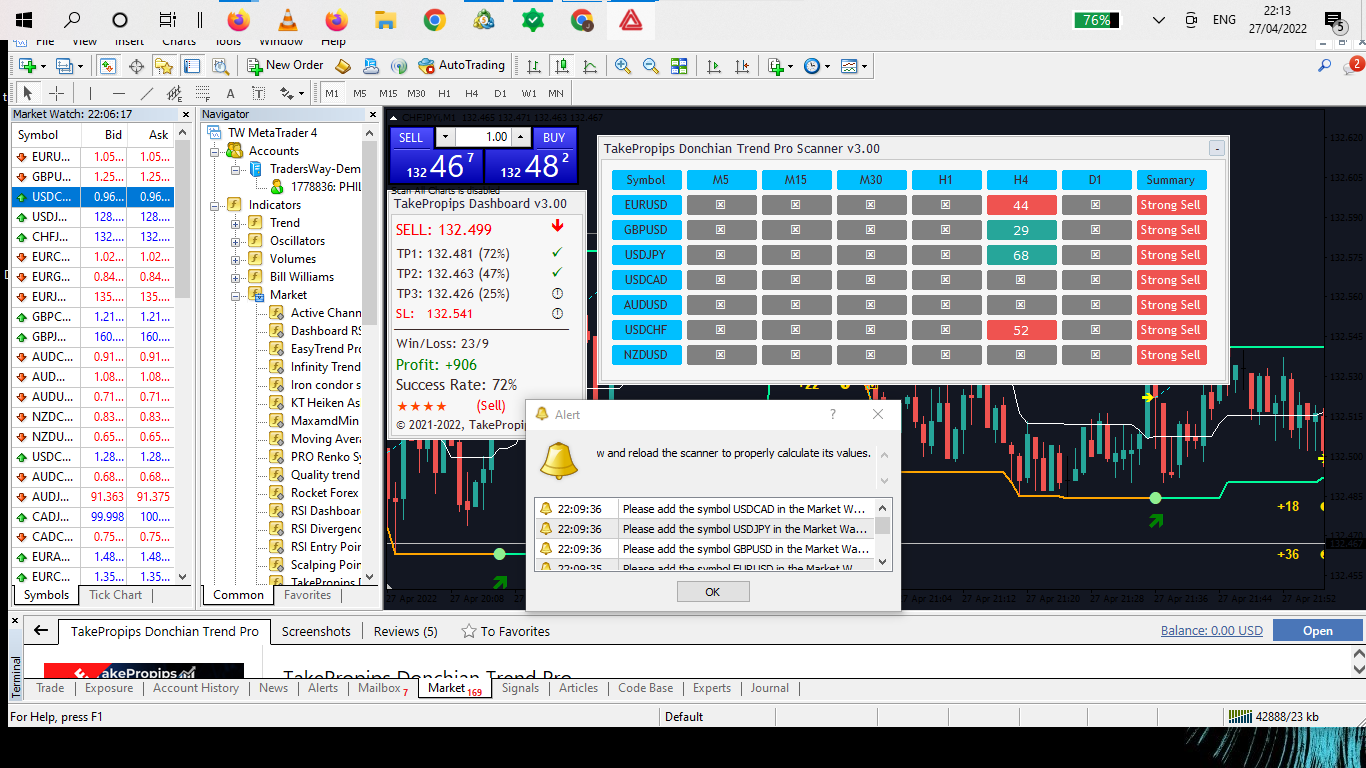Open the templates dropdown arrow
The image size is (1366, 768).
(x=864, y=66)
